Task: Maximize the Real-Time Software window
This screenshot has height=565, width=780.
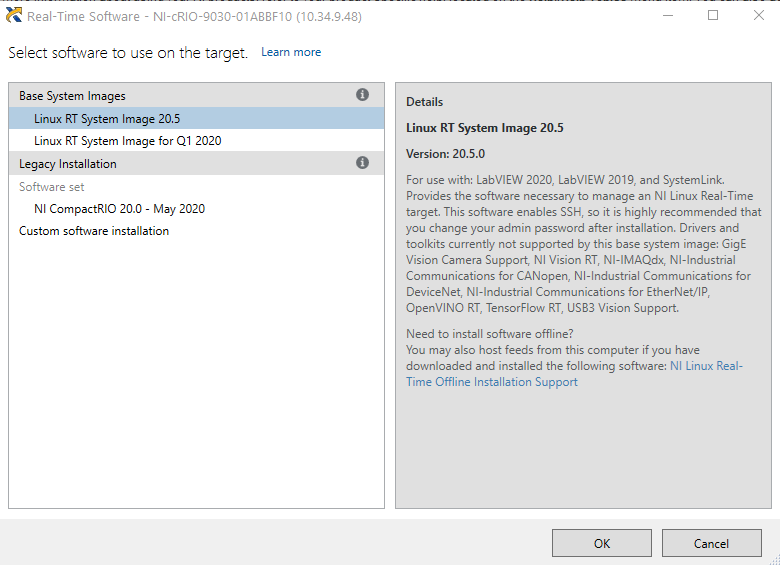Action: (x=713, y=16)
